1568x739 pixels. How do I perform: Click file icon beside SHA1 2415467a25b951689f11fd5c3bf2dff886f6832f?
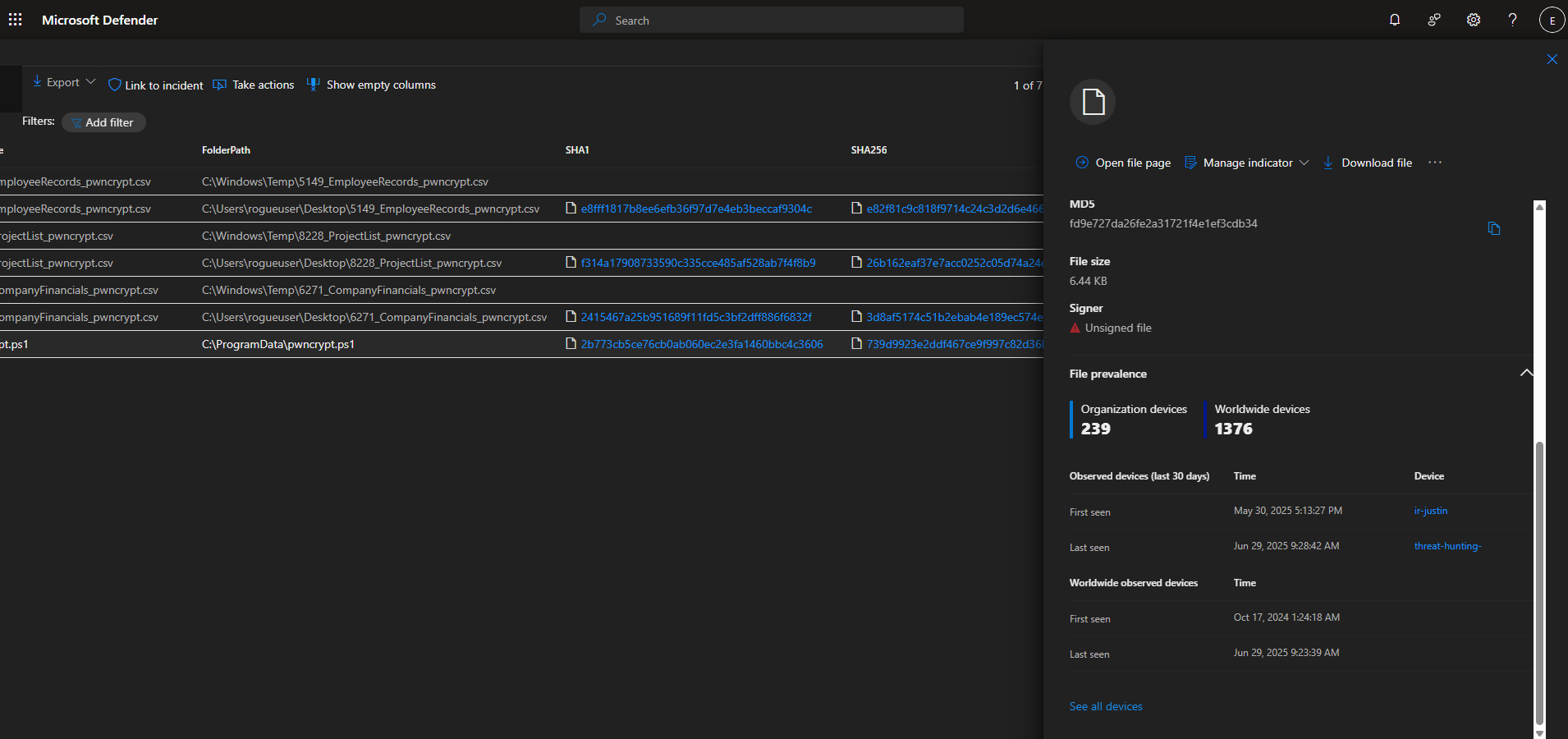[571, 317]
